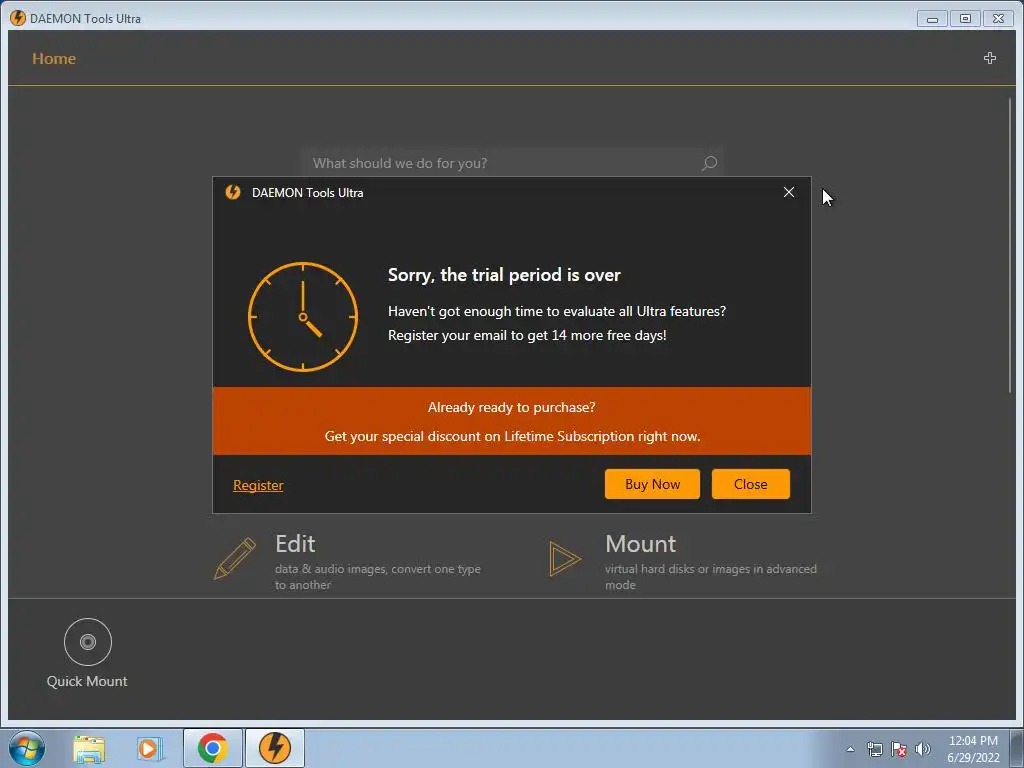Click the orange lightning icon in the dialog title

click(233, 192)
